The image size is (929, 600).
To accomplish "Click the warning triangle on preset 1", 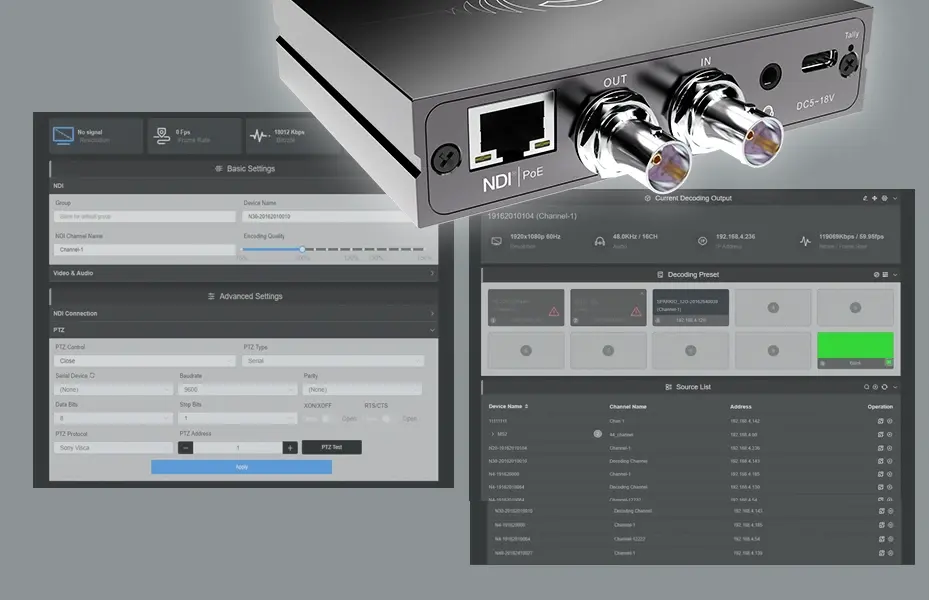I will [x=554, y=312].
